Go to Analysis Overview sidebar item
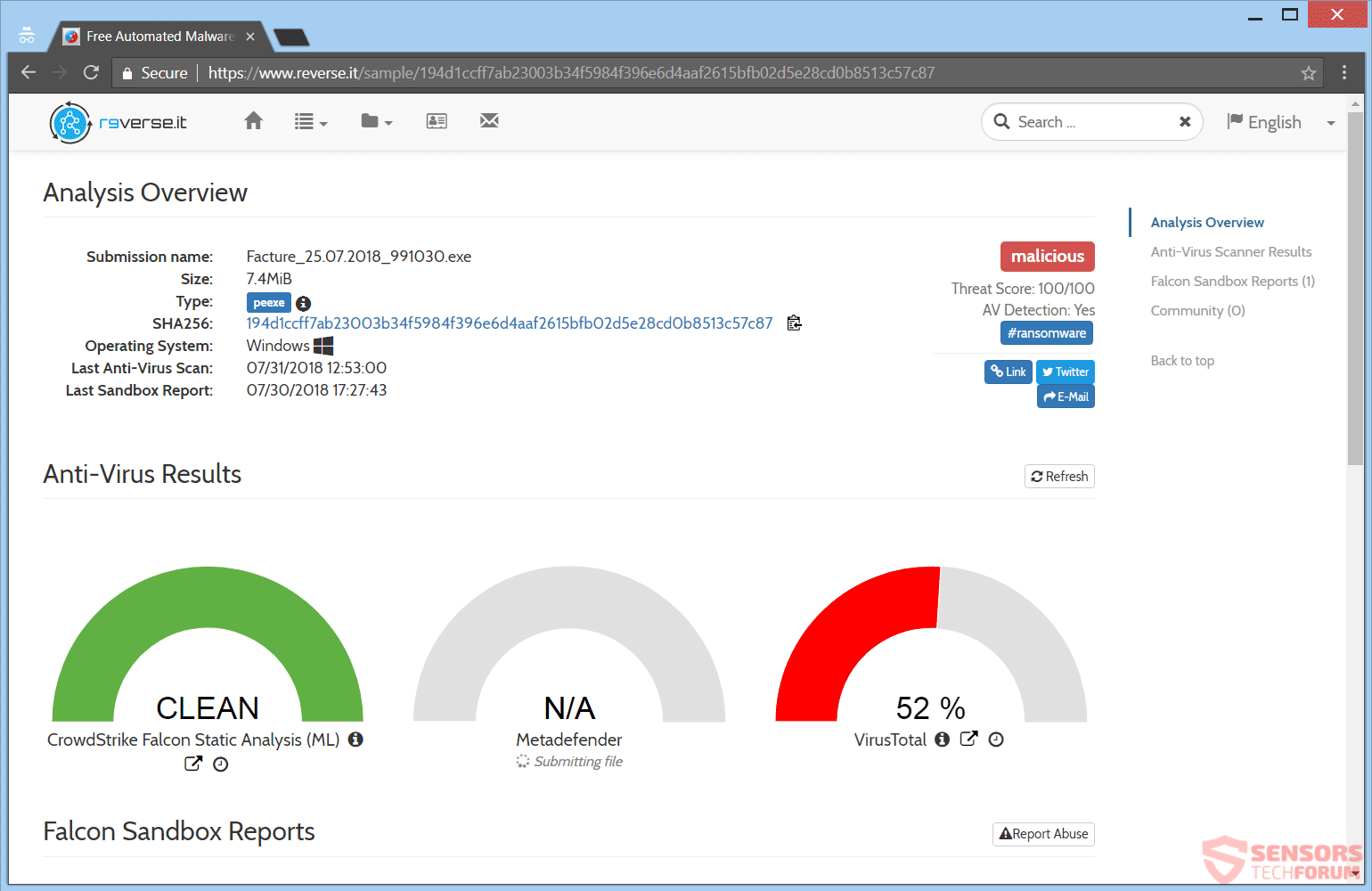 pyautogui.click(x=1207, y=223)
